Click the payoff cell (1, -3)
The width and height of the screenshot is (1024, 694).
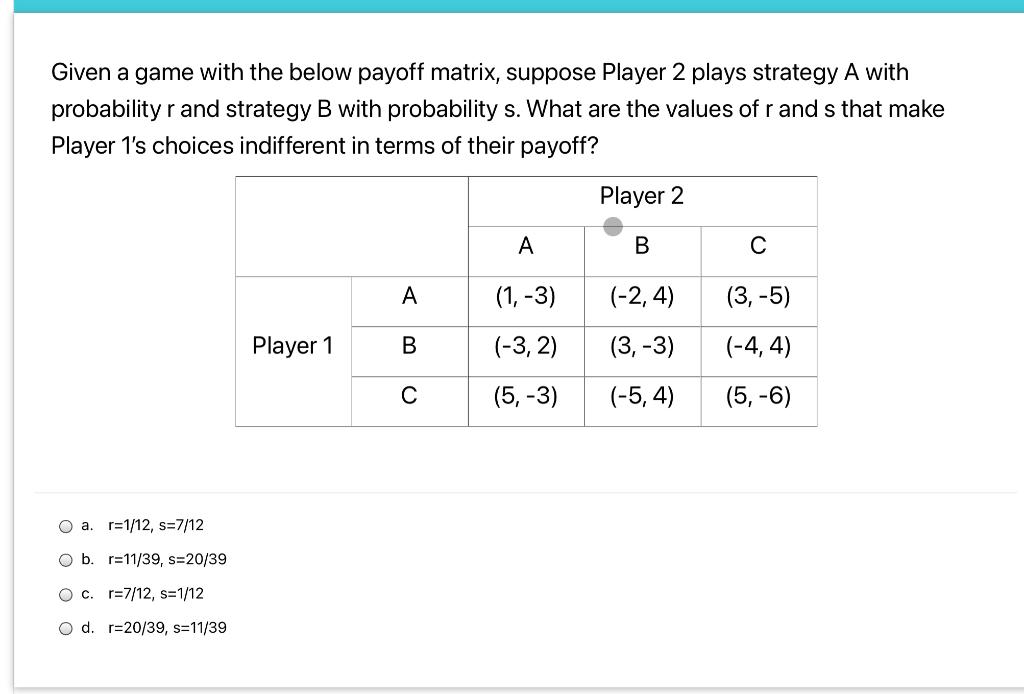click(525, 297)
